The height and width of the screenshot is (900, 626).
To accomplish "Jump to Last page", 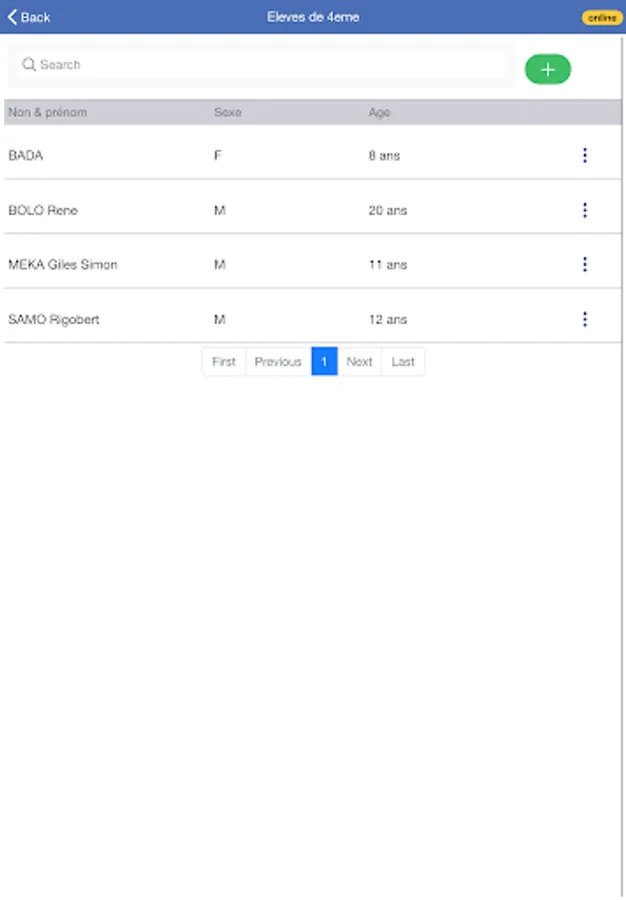I will tap(403, 362).
